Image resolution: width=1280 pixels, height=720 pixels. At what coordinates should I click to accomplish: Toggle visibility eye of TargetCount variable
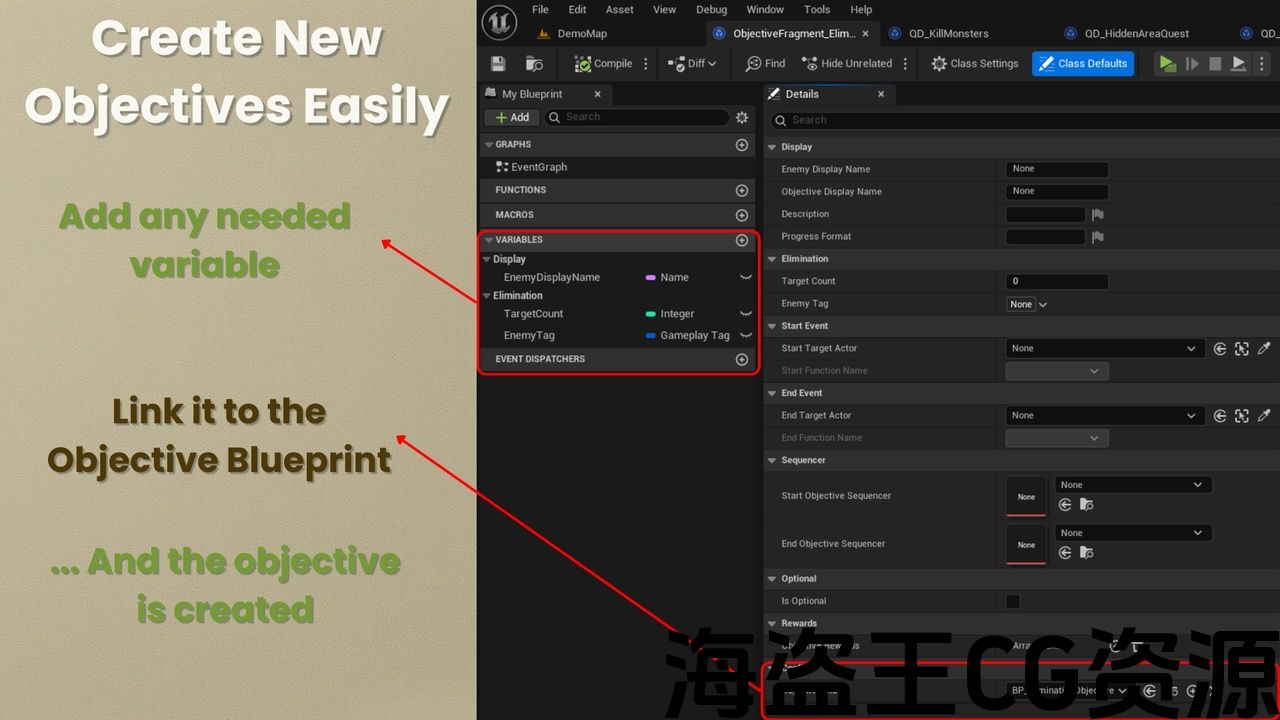pos(745,314)
